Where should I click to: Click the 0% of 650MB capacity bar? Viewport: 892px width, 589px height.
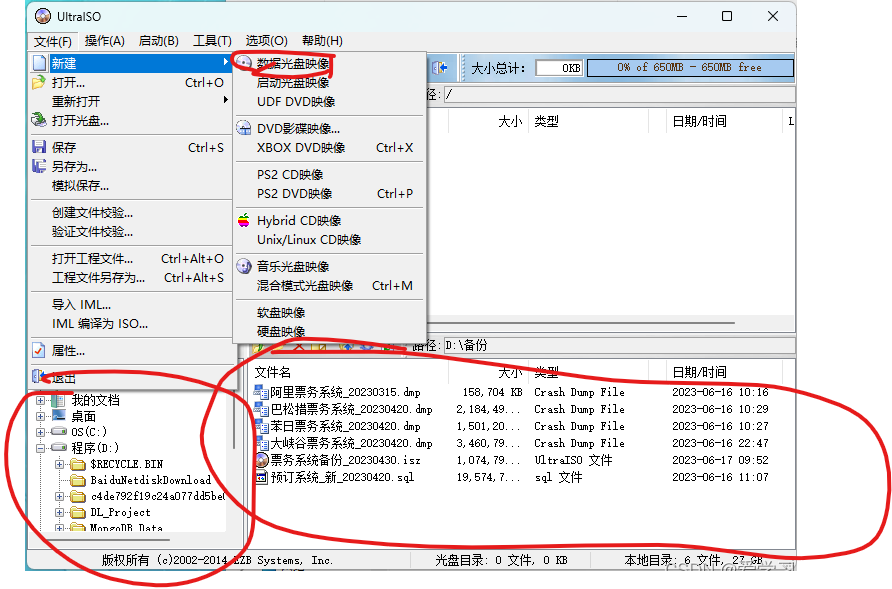coord(690,68)
